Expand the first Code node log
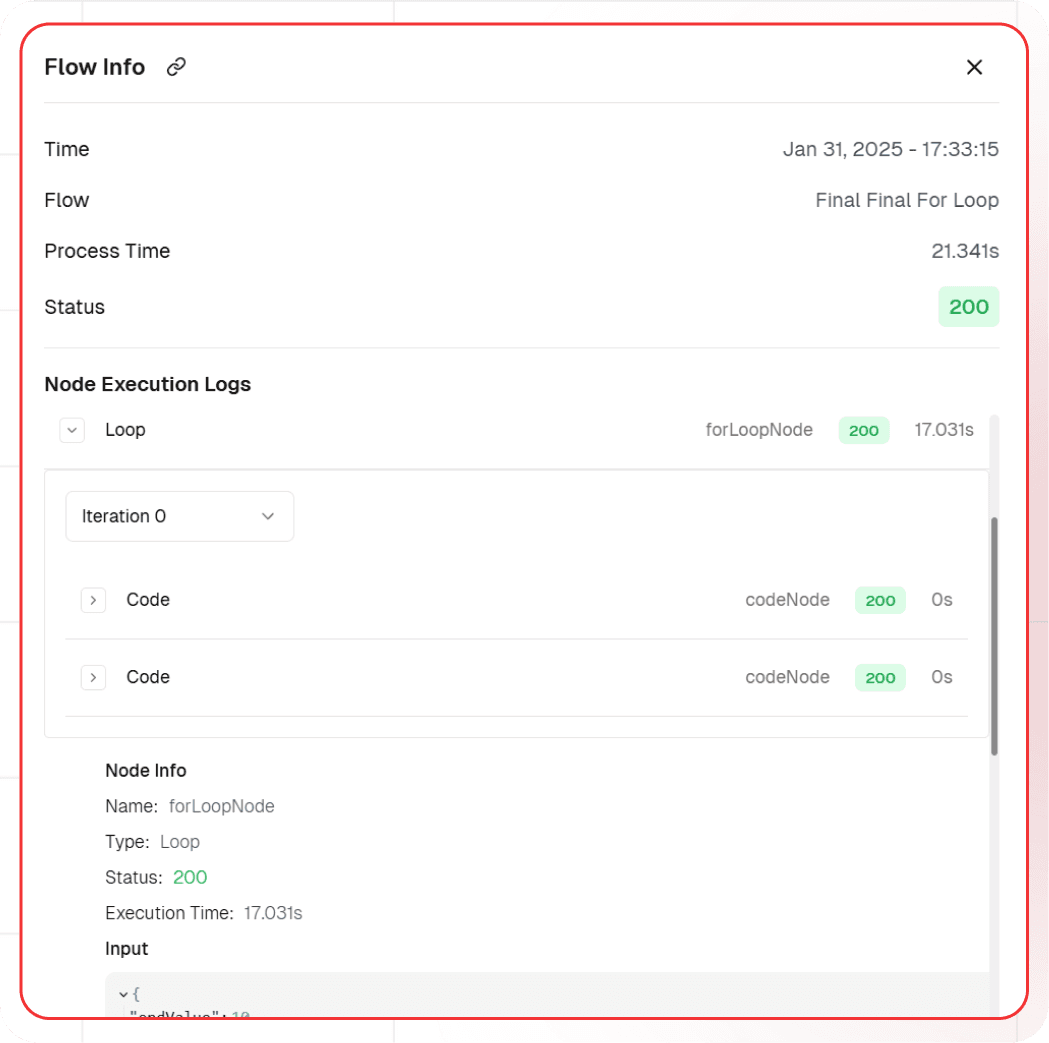 [93, 600]
